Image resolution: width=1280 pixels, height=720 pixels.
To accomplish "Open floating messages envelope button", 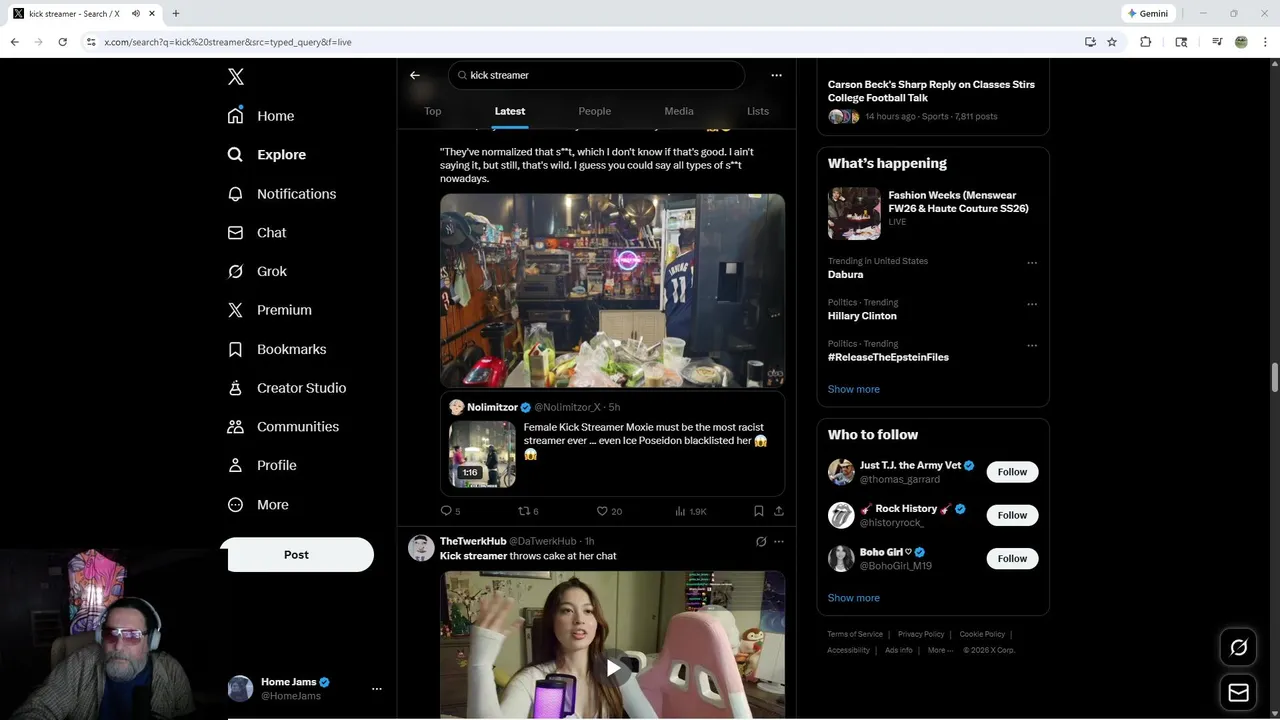I will point(1238,693).
